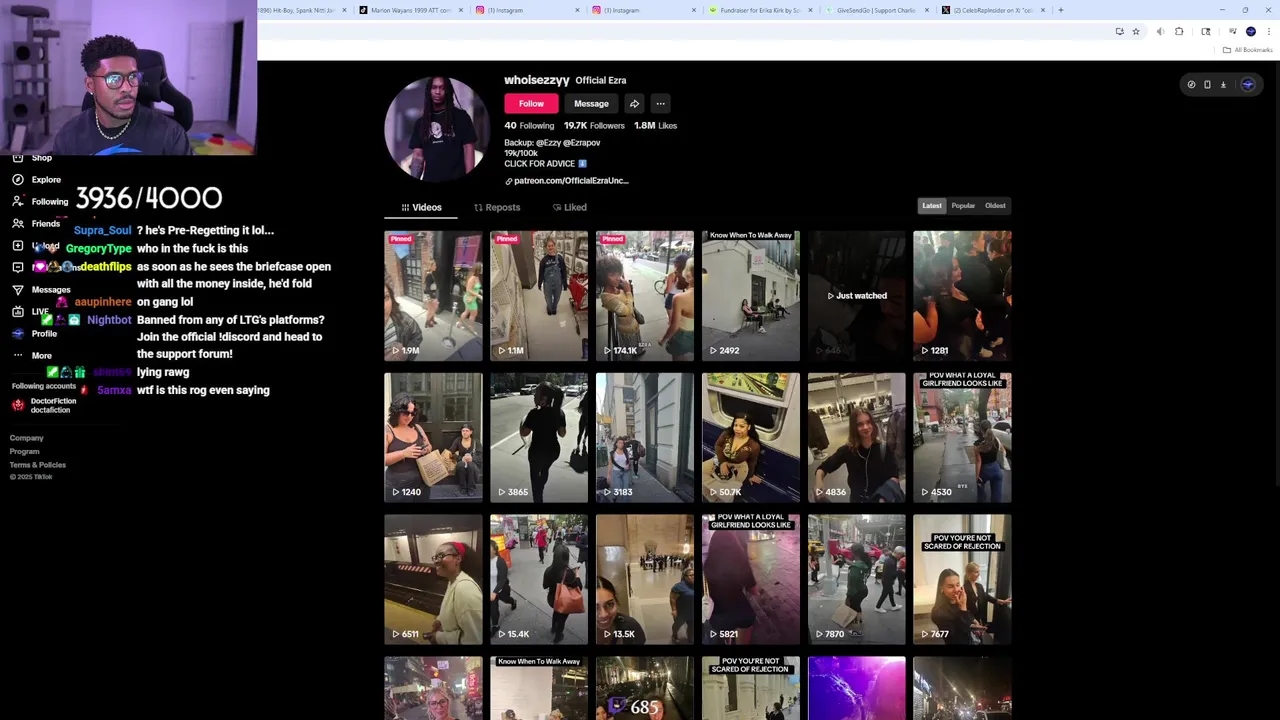Click the download icon in top-right pill
1280x720 pixels.
1223,85
